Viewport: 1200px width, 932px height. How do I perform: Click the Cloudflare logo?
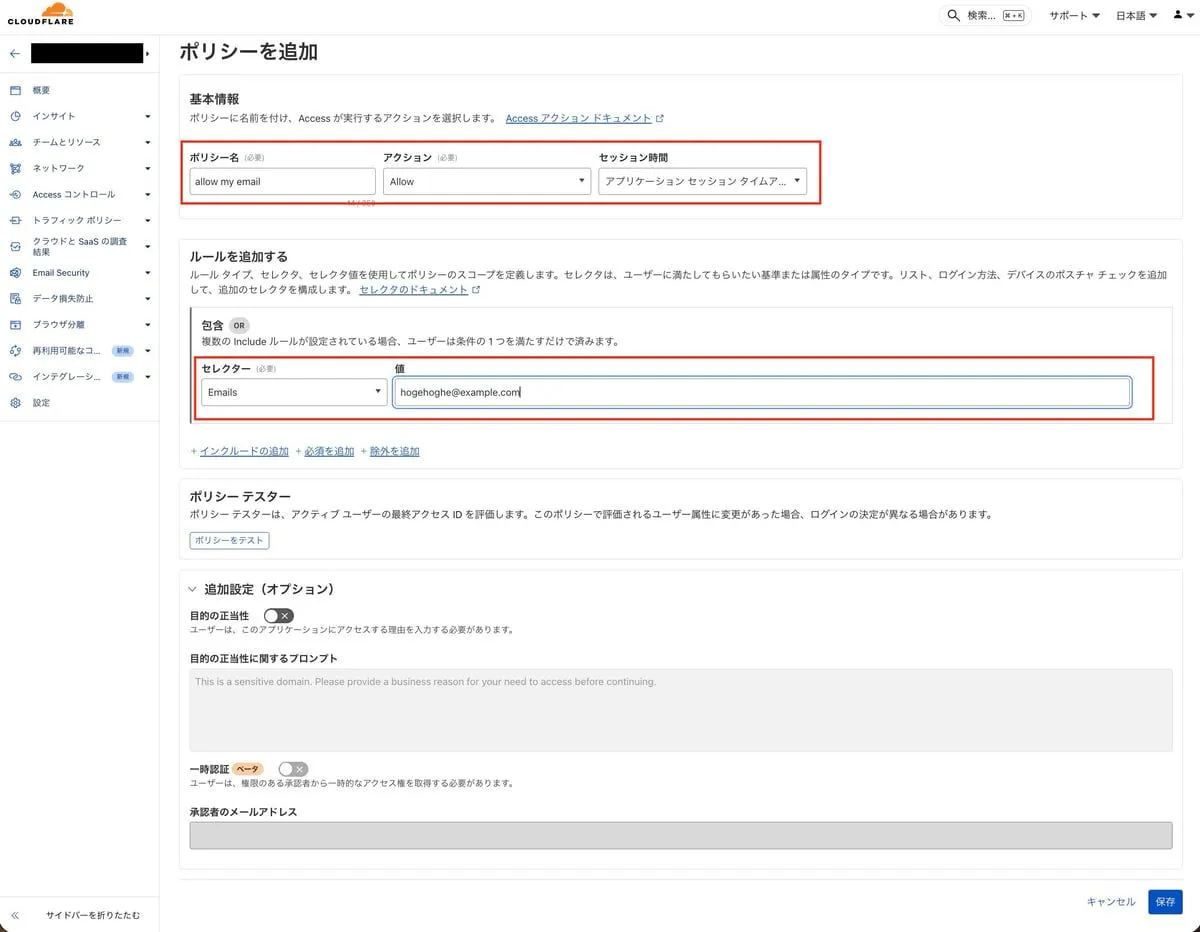[x=40, y=15]
